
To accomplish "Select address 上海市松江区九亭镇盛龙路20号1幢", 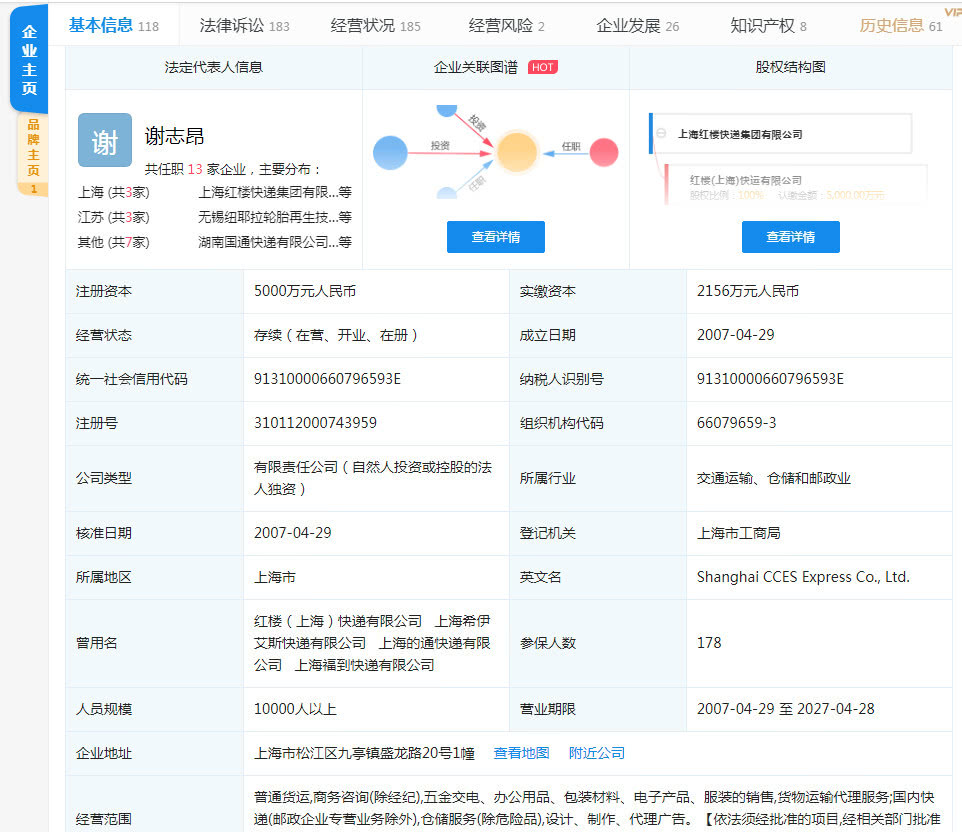I will 364,753.
